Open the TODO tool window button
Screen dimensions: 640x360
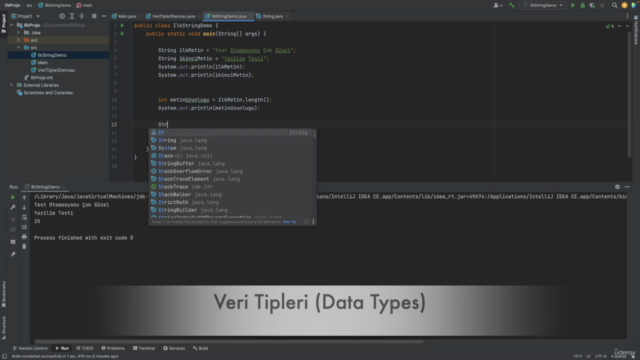84,348
